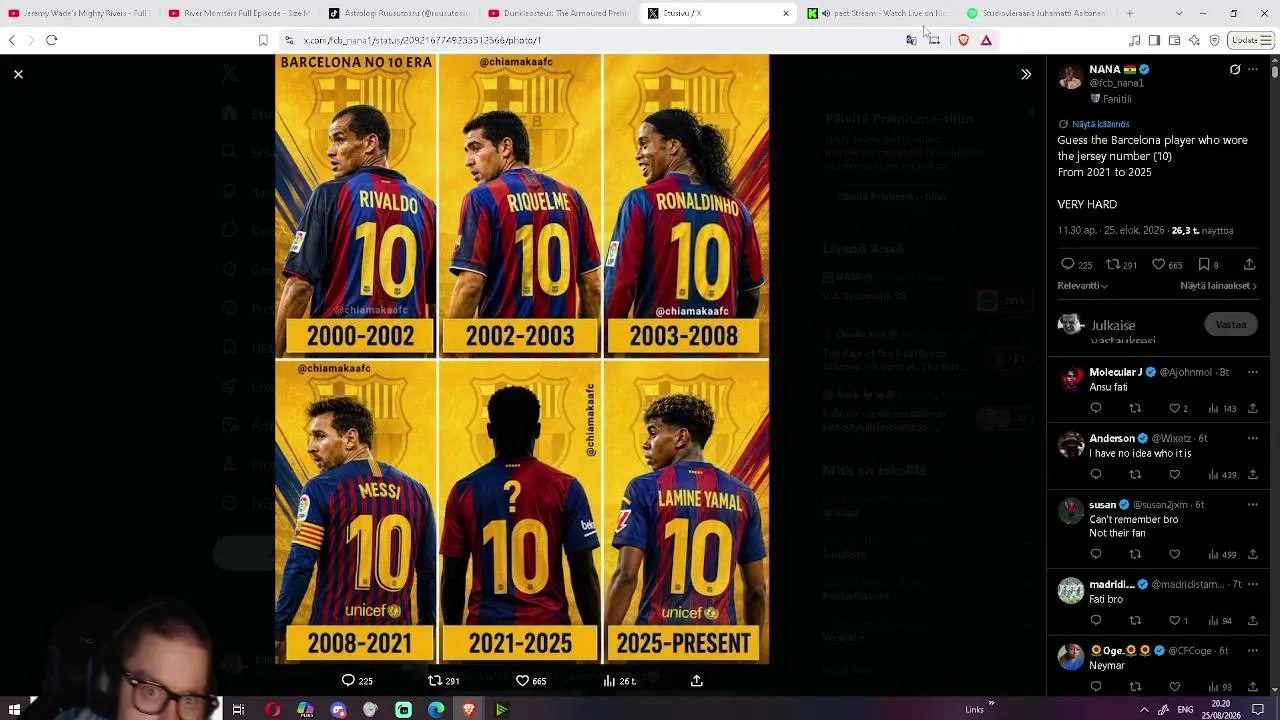The width and height of the screenshot is (1280, 720).
Task: Share NANA's post from the sidebar
Action: coord(1249,264)
